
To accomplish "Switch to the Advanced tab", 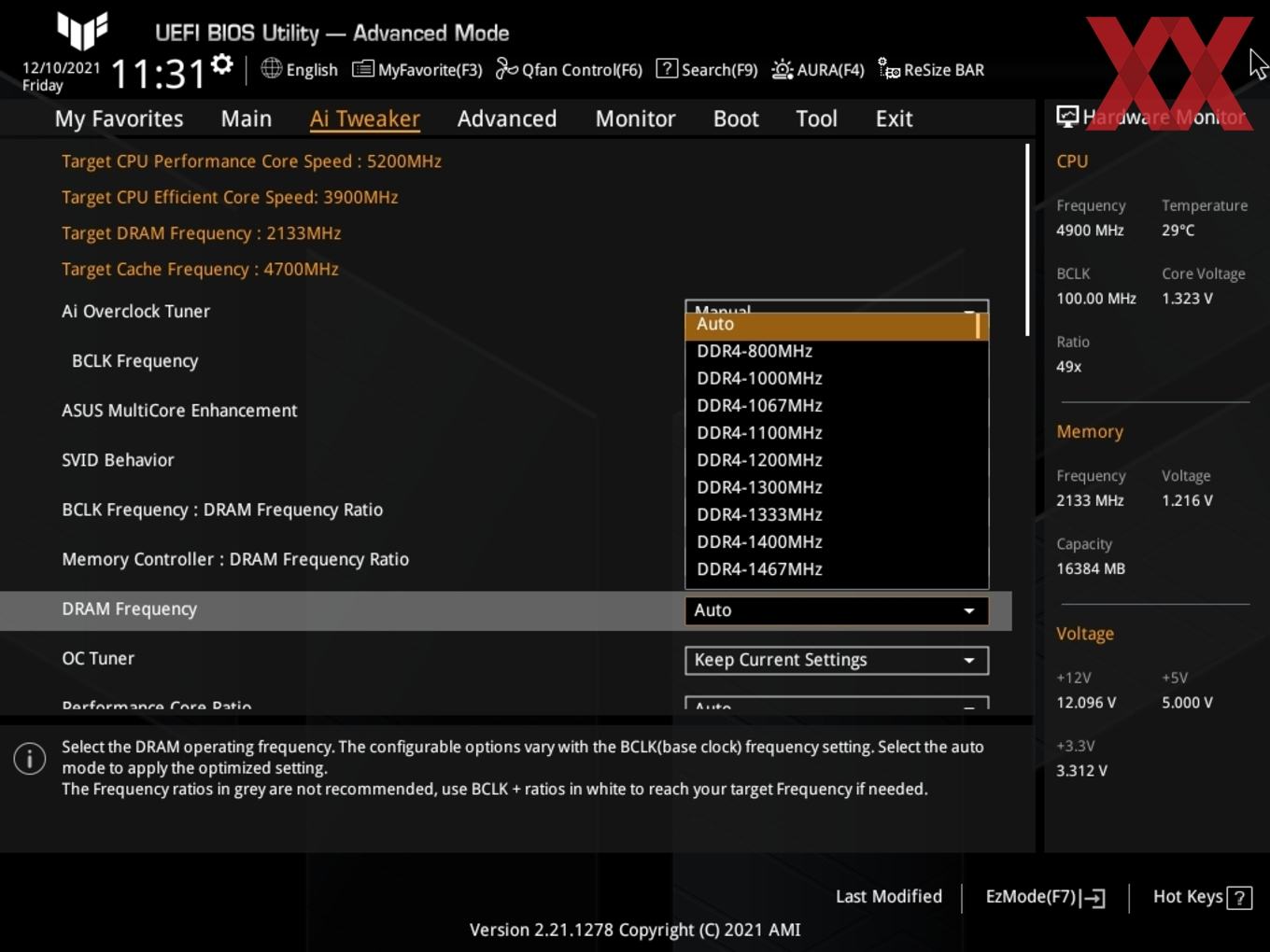I will click(x=507, y=119).
